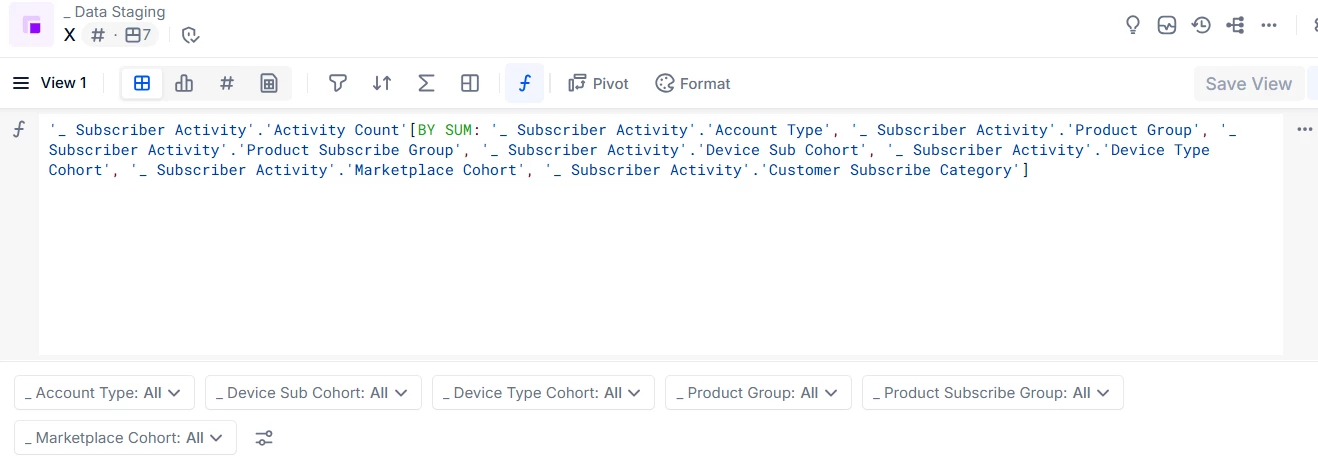Open the column layout icon
1318x456 pixels.
(x=470, y=83)
